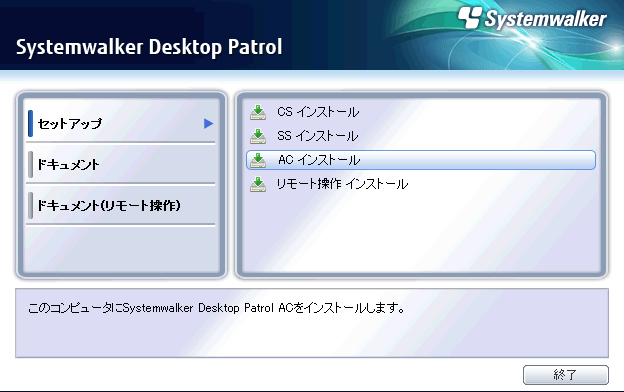Expand the セットアップ blue arrow
The height and width of the screenshot is (392, 624).
point(209,123)
